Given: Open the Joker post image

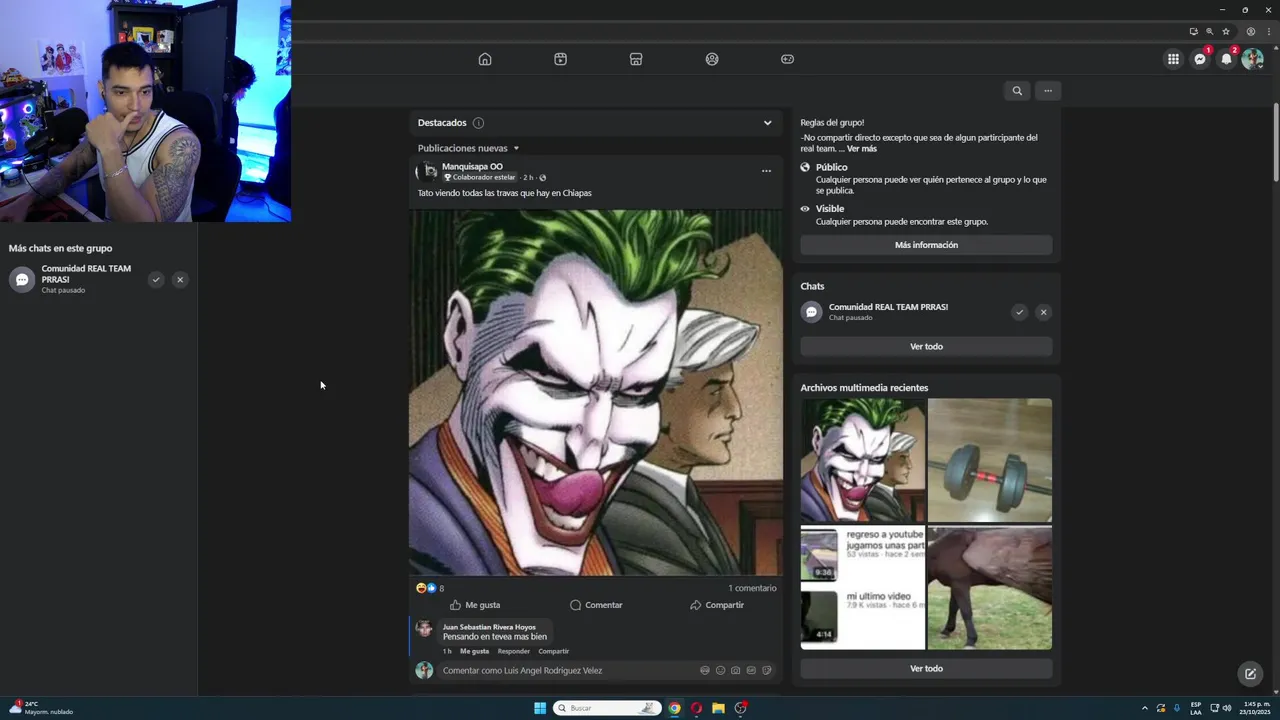Looking at the screenshot, I should (x=596, y=392).
